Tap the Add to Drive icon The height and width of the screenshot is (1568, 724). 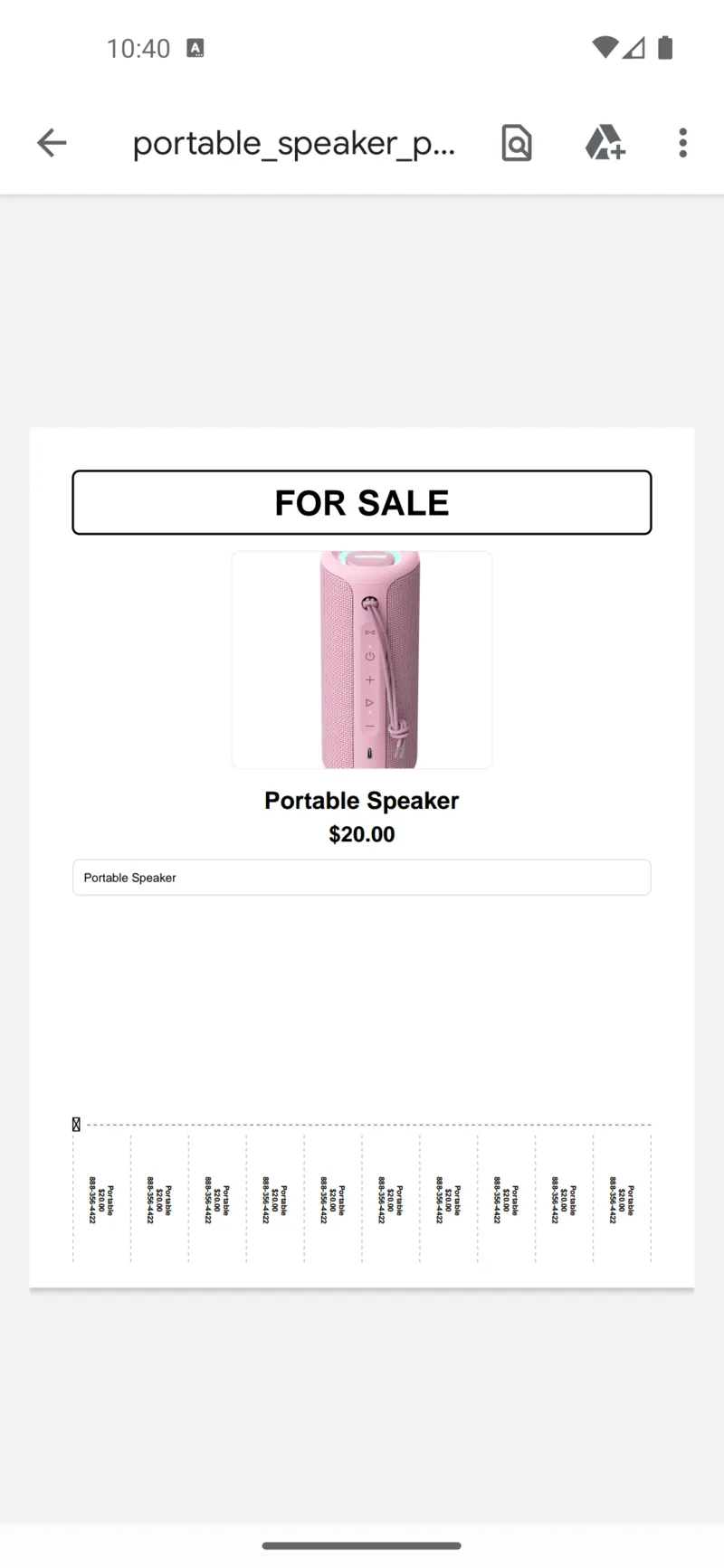[x=605, y=143]
